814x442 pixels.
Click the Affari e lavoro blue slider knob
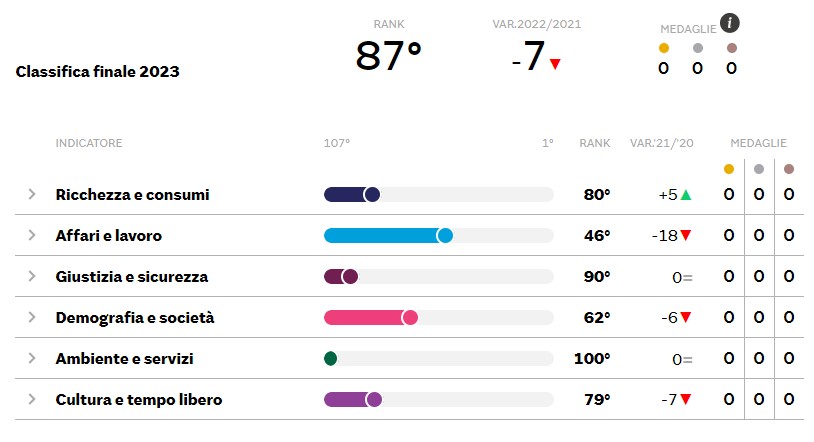[445, 236]
